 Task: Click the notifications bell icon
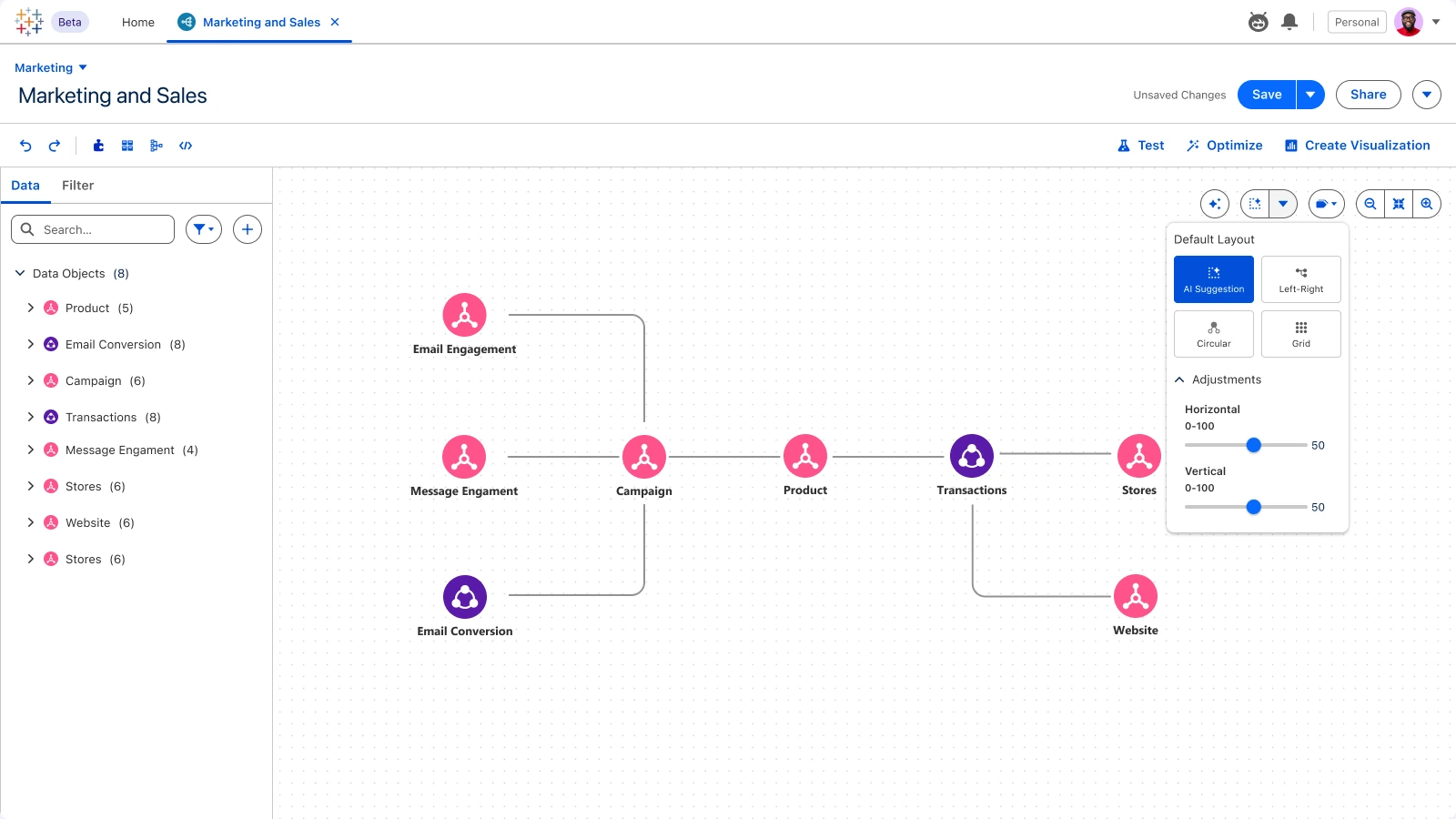tap(1289, 22)
